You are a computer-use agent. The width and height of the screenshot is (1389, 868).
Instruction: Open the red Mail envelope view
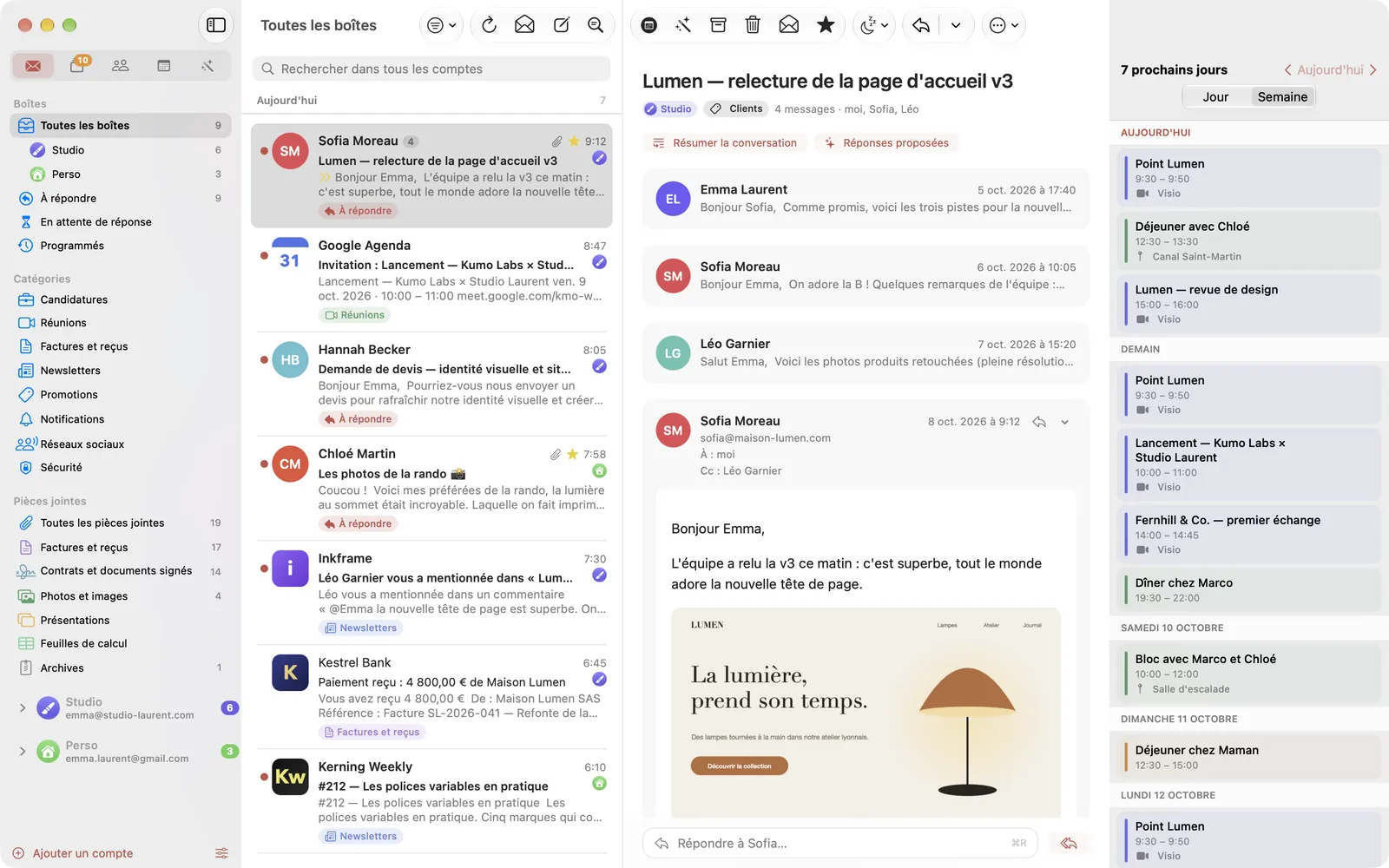pyautogui.click(x=33, y=66)
